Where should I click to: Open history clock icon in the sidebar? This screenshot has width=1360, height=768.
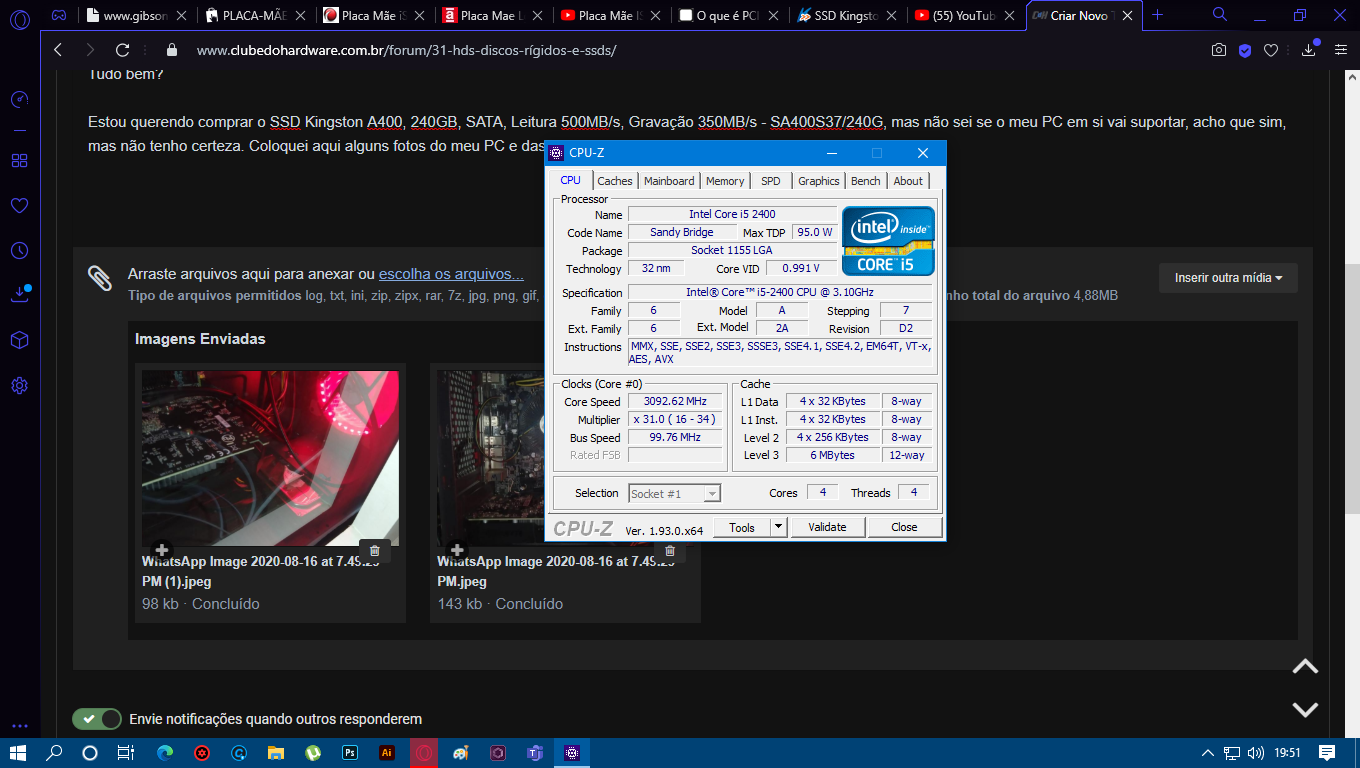(x=19, y=250)
